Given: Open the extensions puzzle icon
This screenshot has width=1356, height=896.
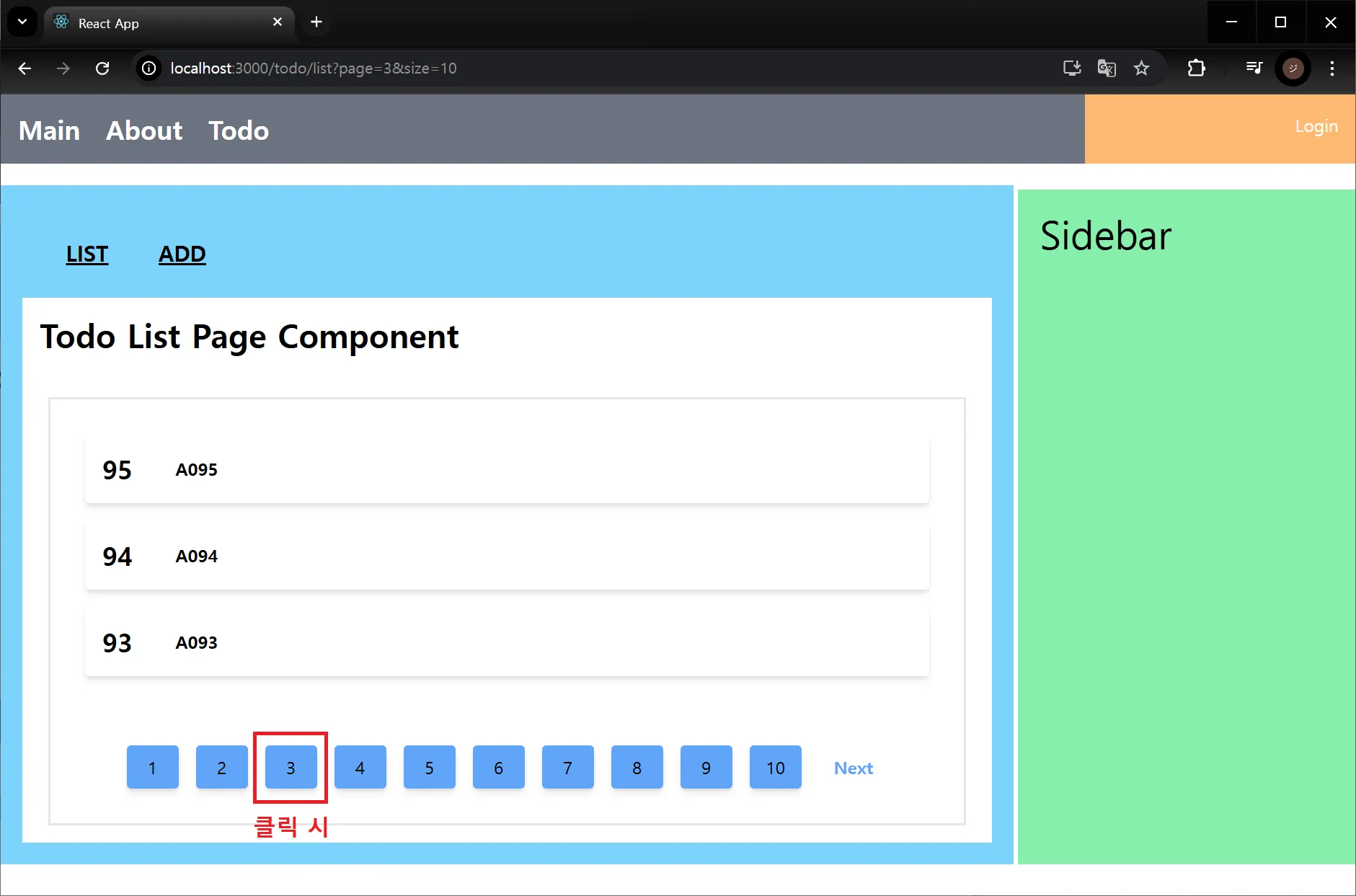Looking at the screenshot, I should coord(1196,68).
